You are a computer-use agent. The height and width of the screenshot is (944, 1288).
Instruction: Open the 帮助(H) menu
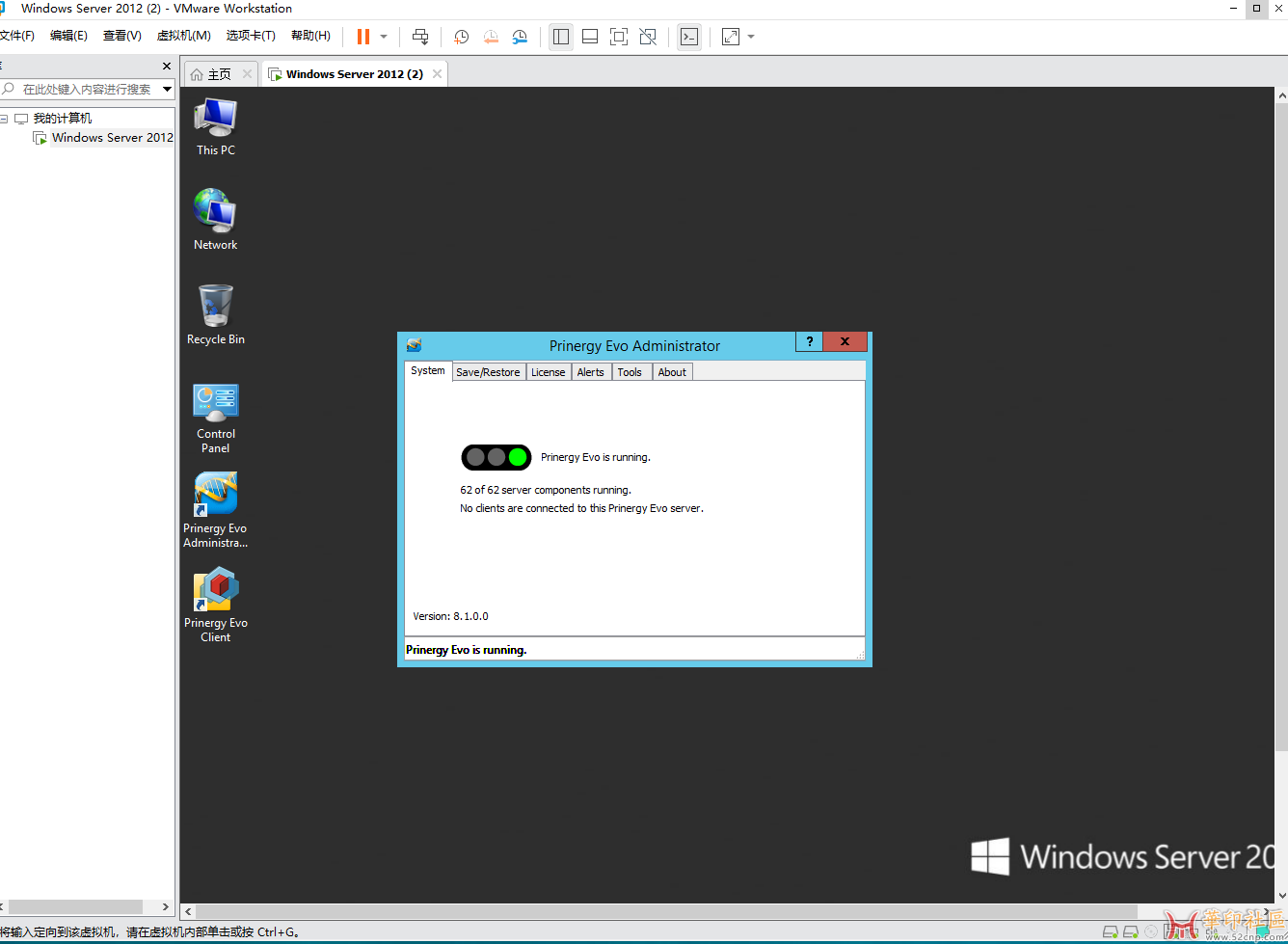pos(310,36)
